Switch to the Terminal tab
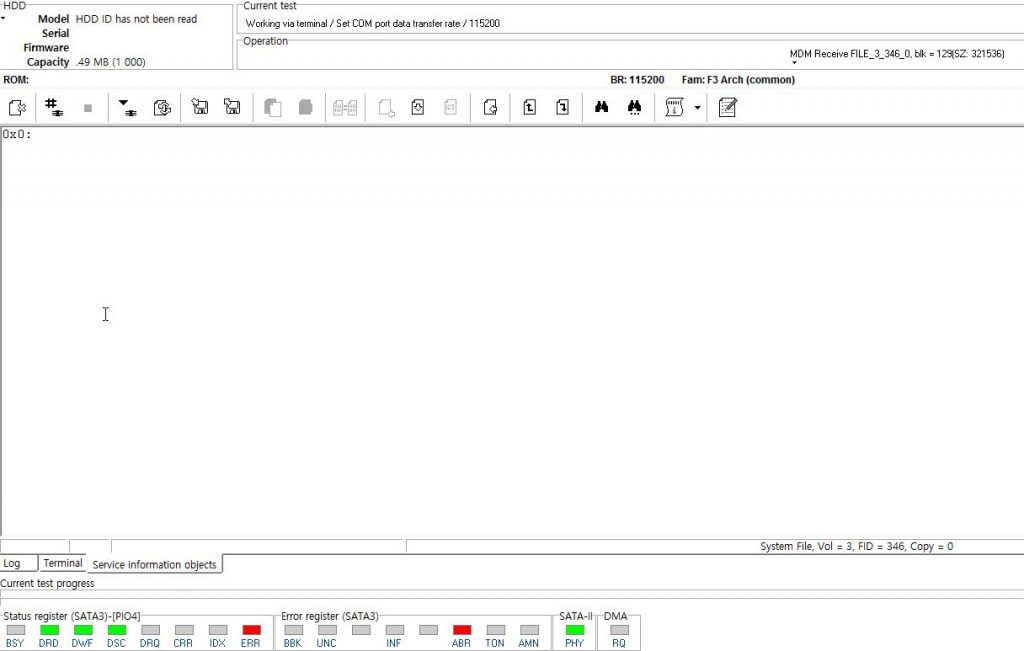 point(63,563)
